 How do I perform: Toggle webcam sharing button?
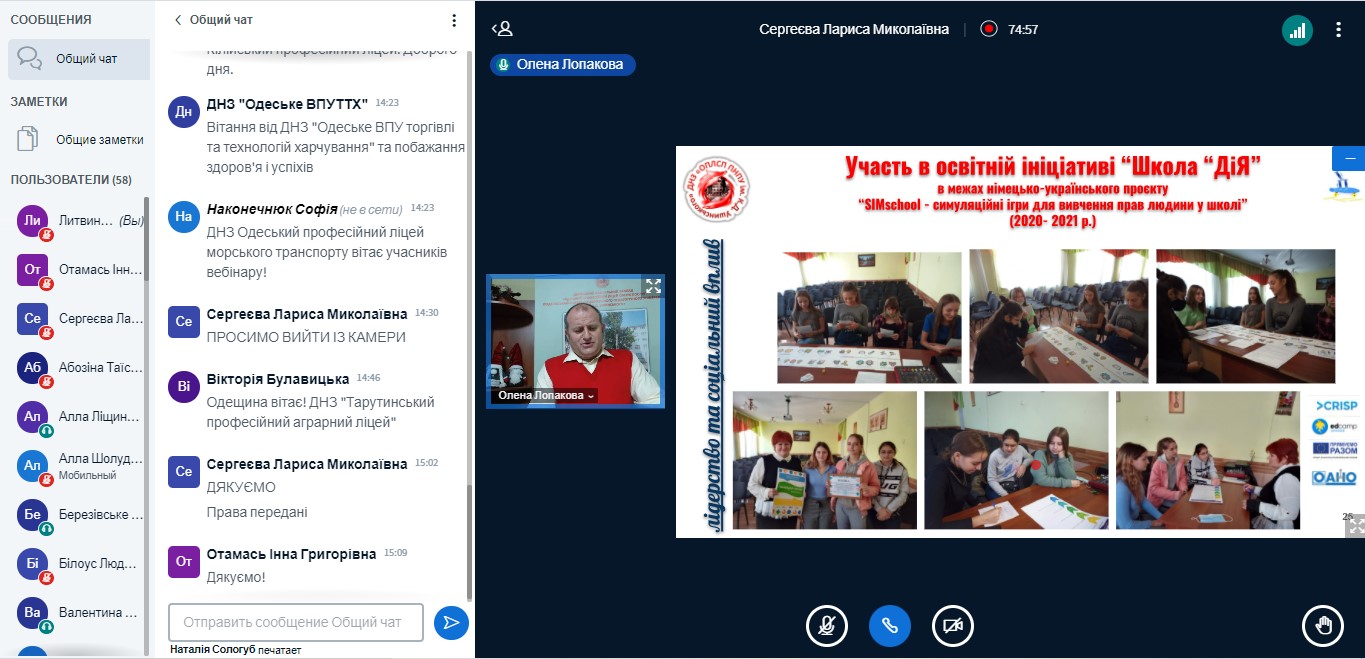tap(952, 626)
